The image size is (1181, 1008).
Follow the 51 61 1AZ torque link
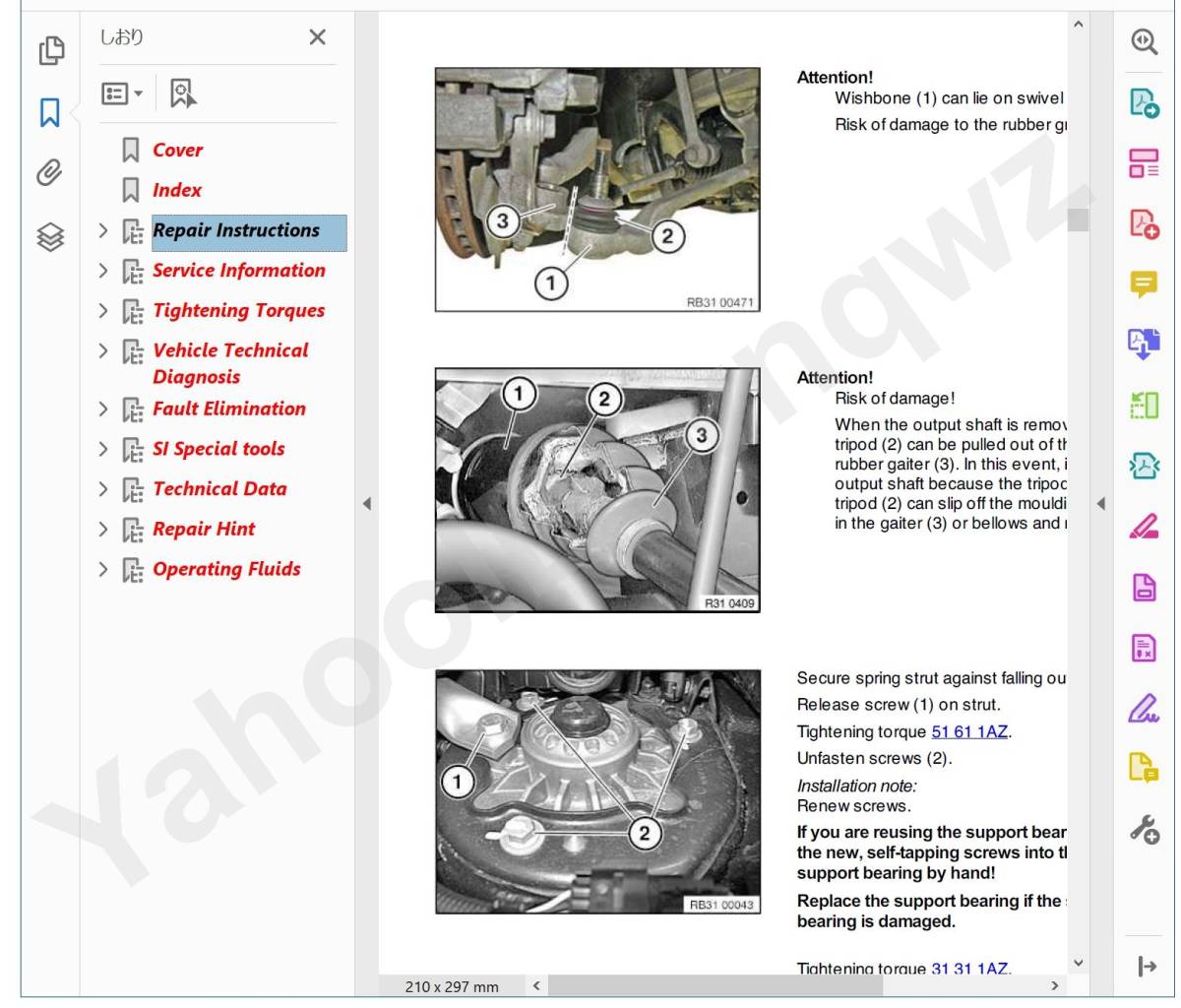969,731
